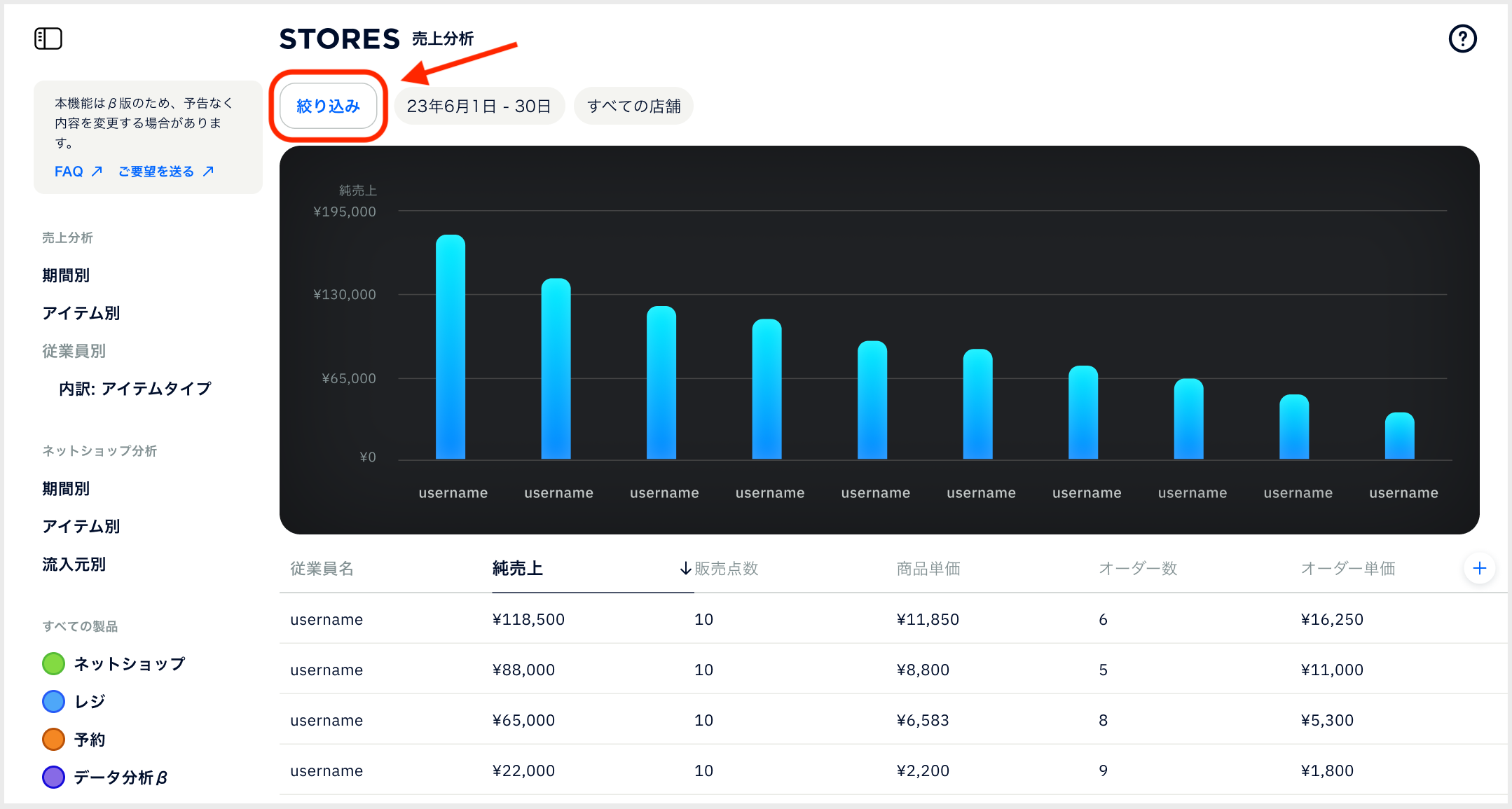Click the green ネットショップ circle icon
Screen dimensions: 1512x809
(x=53, y=663)
